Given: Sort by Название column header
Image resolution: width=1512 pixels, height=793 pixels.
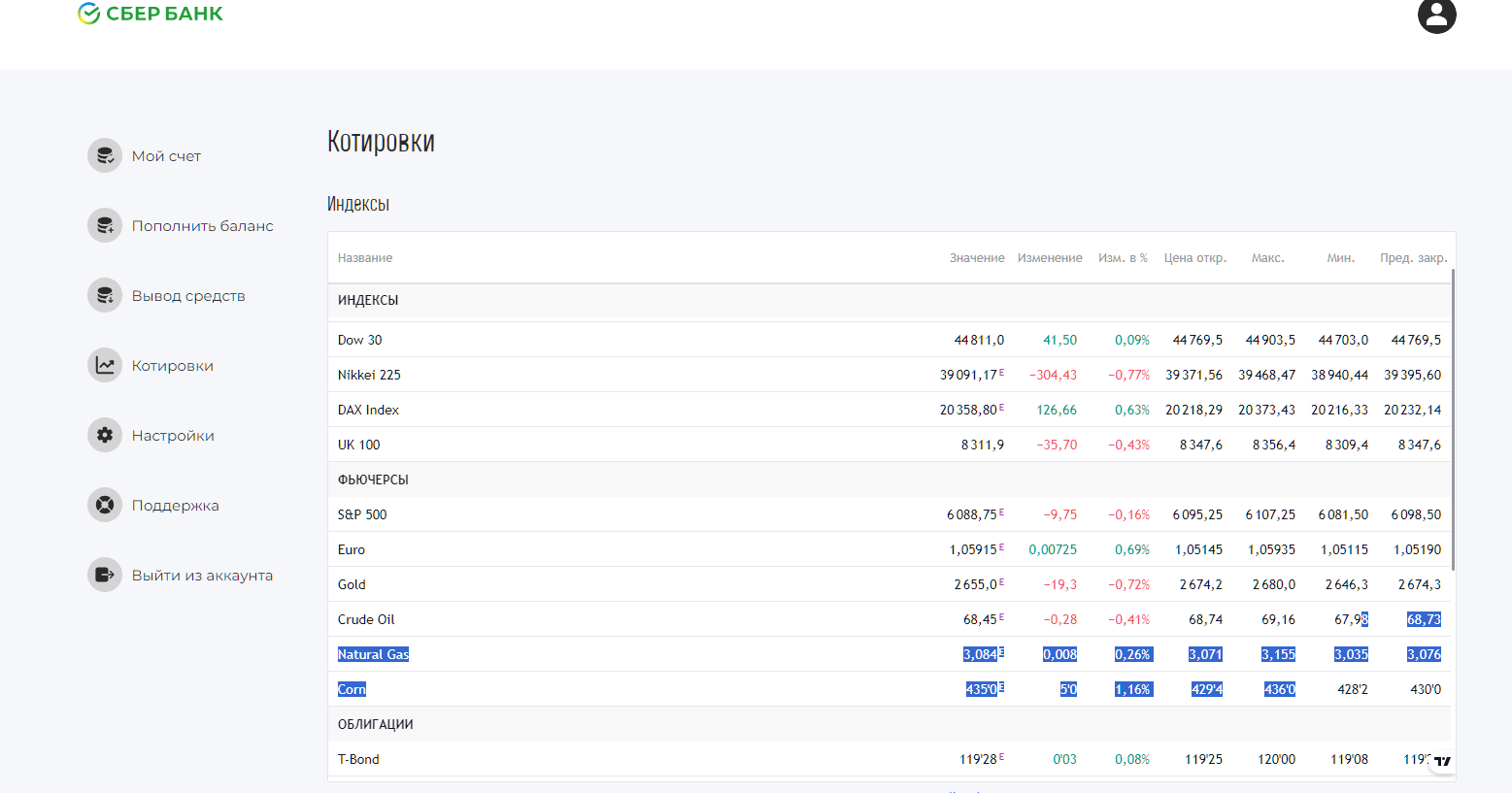Looking at the screenshot, I should tap(365, 258).
